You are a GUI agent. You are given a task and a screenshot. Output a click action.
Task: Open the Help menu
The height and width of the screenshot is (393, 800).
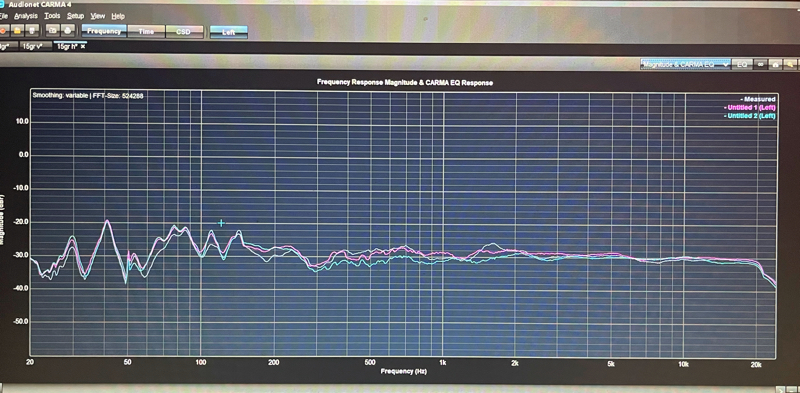(118, 16)
